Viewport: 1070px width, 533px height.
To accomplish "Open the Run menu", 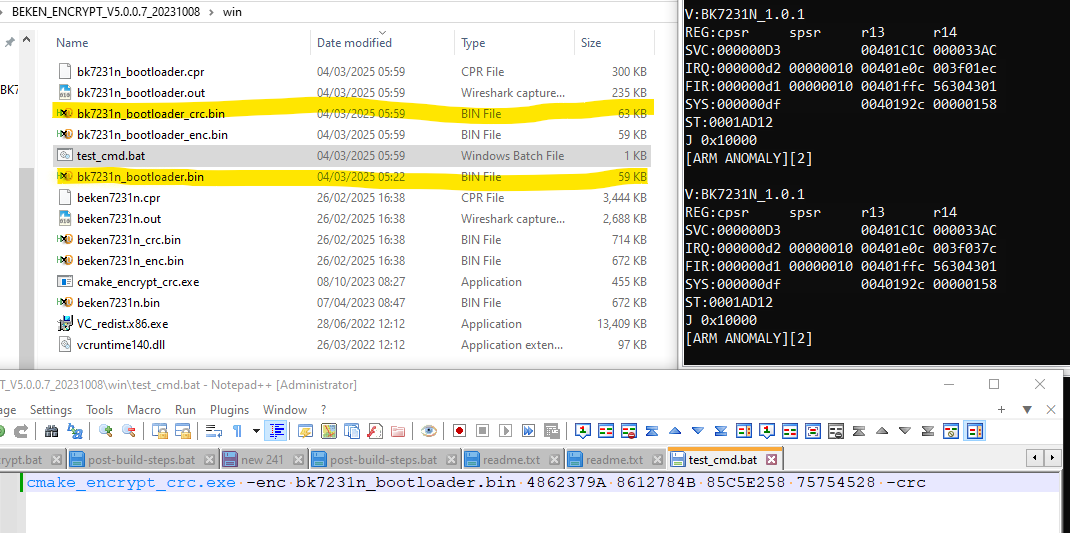I will click(186, 409).
